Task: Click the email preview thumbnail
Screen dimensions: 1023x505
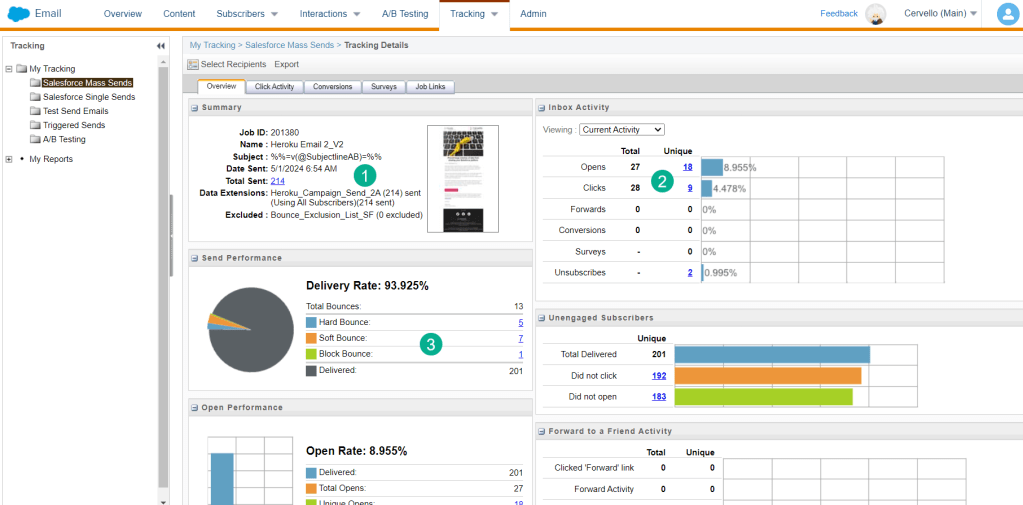Action: coord(462,178)
